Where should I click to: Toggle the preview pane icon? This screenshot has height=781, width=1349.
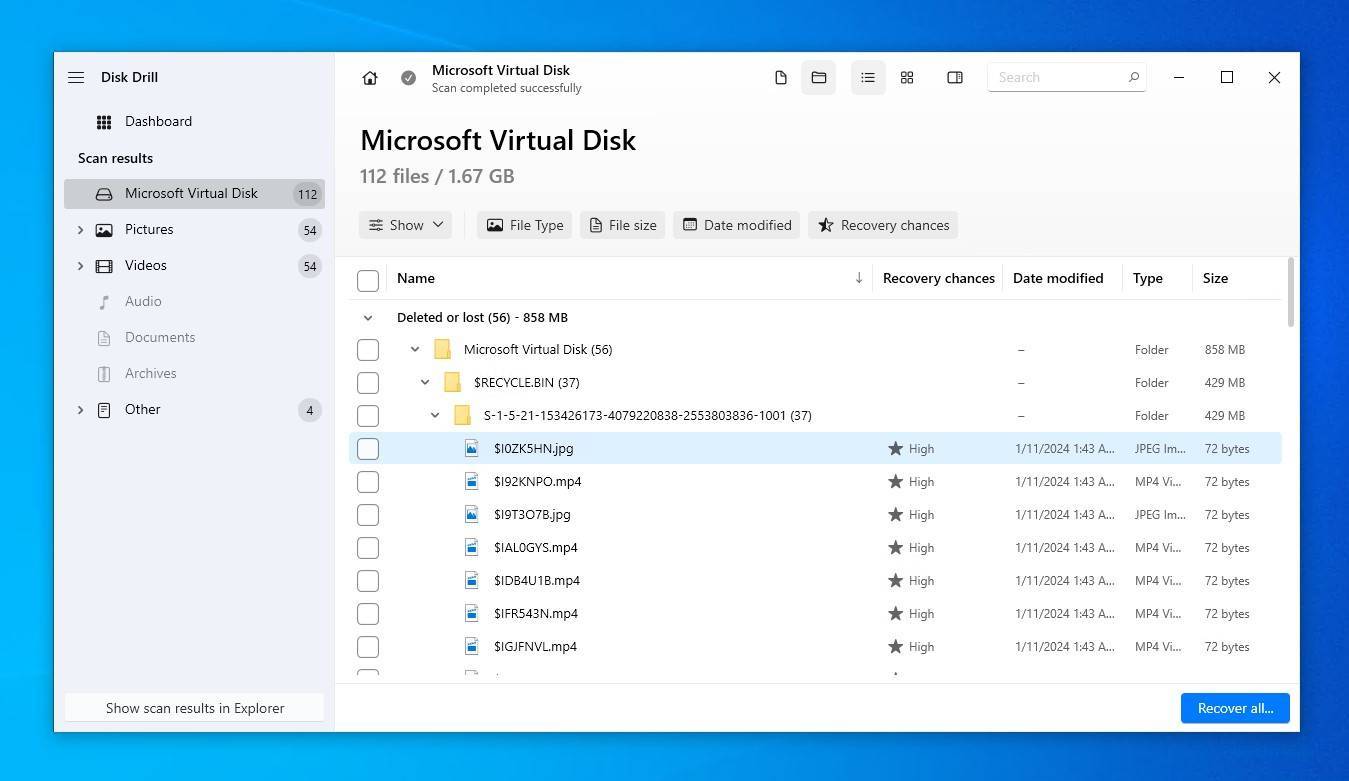tap(955, 77)
